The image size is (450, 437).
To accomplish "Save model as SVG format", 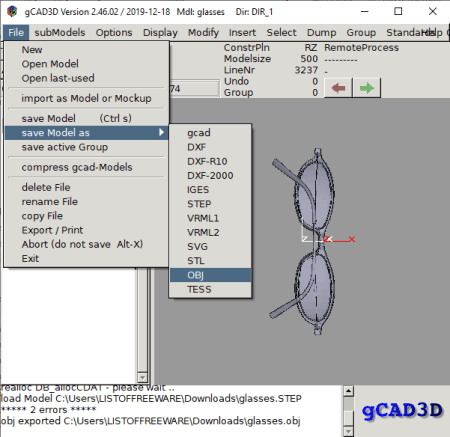I will [x=210, y=247].
